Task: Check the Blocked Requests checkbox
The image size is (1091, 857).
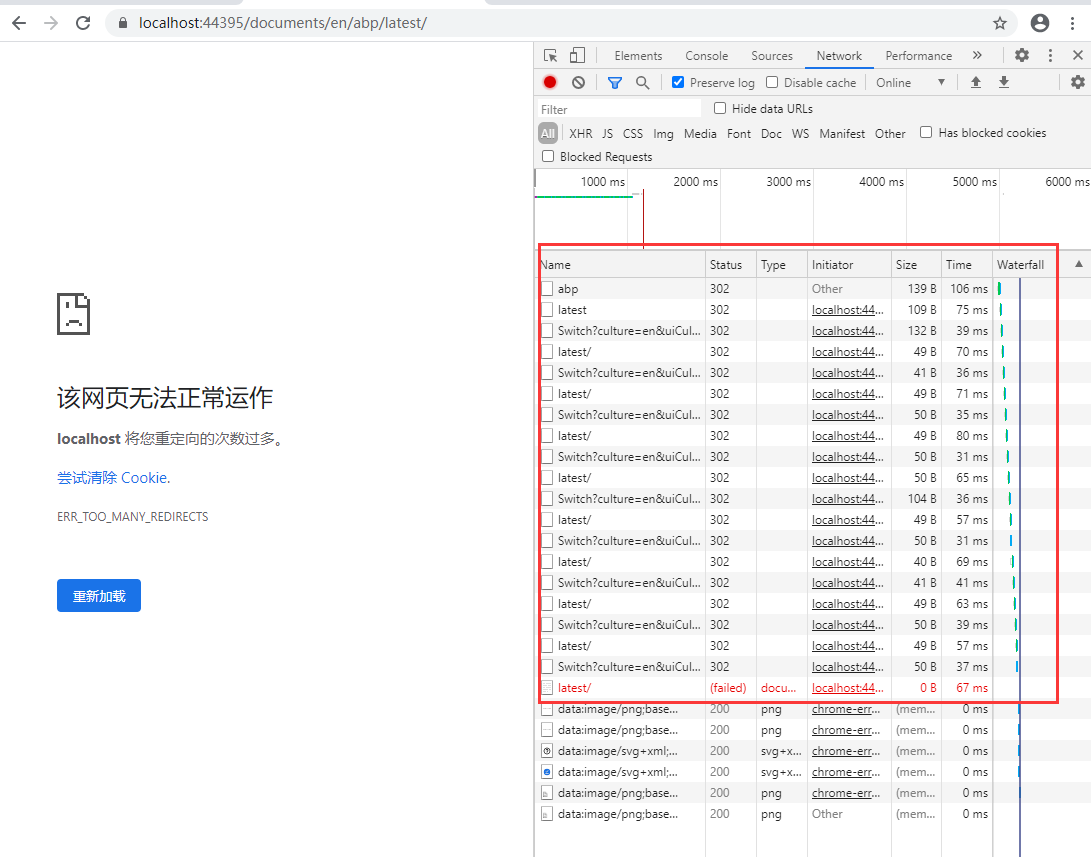Action: point(548,156)
